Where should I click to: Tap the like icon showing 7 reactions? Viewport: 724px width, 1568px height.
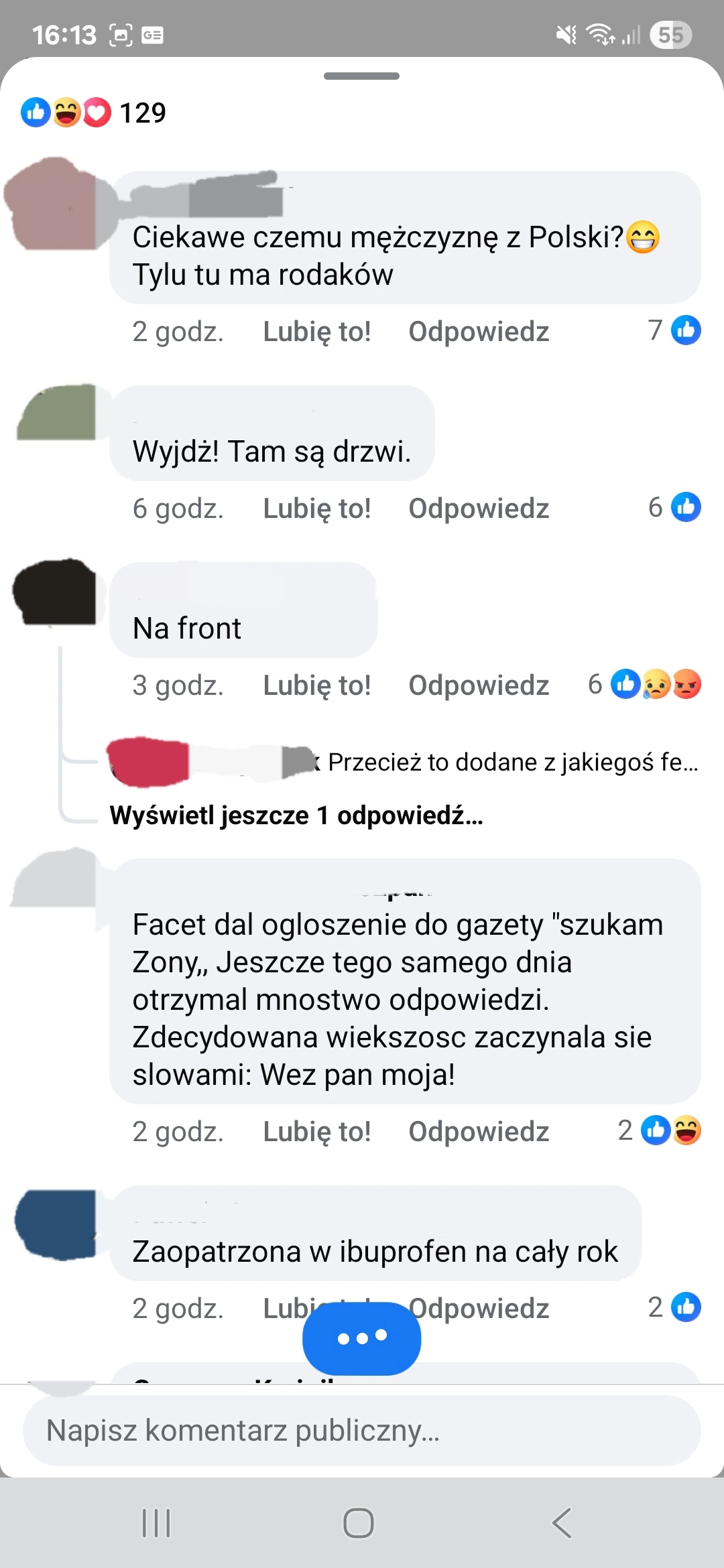coord(686,330)
